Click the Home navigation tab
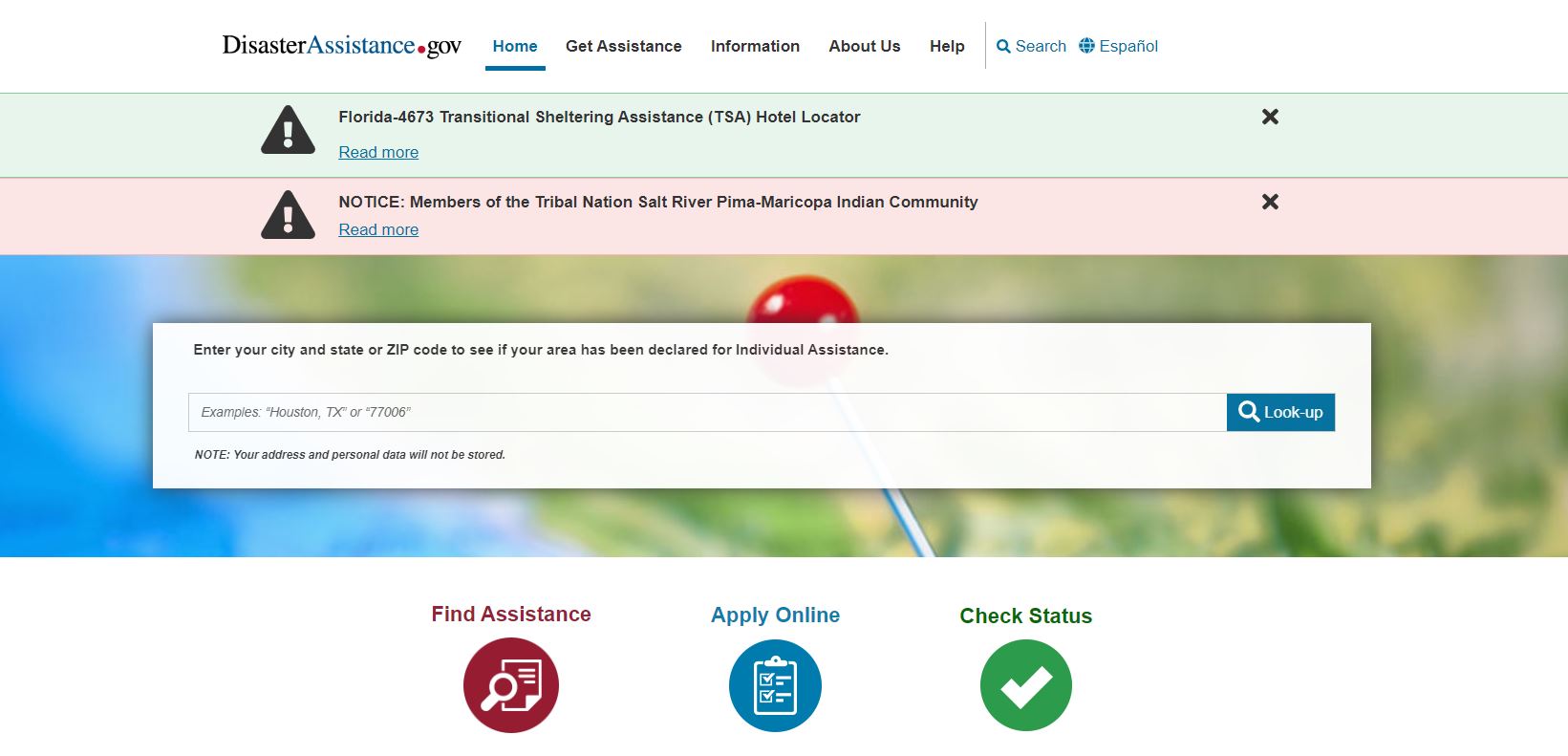 [x=515, y=46]
